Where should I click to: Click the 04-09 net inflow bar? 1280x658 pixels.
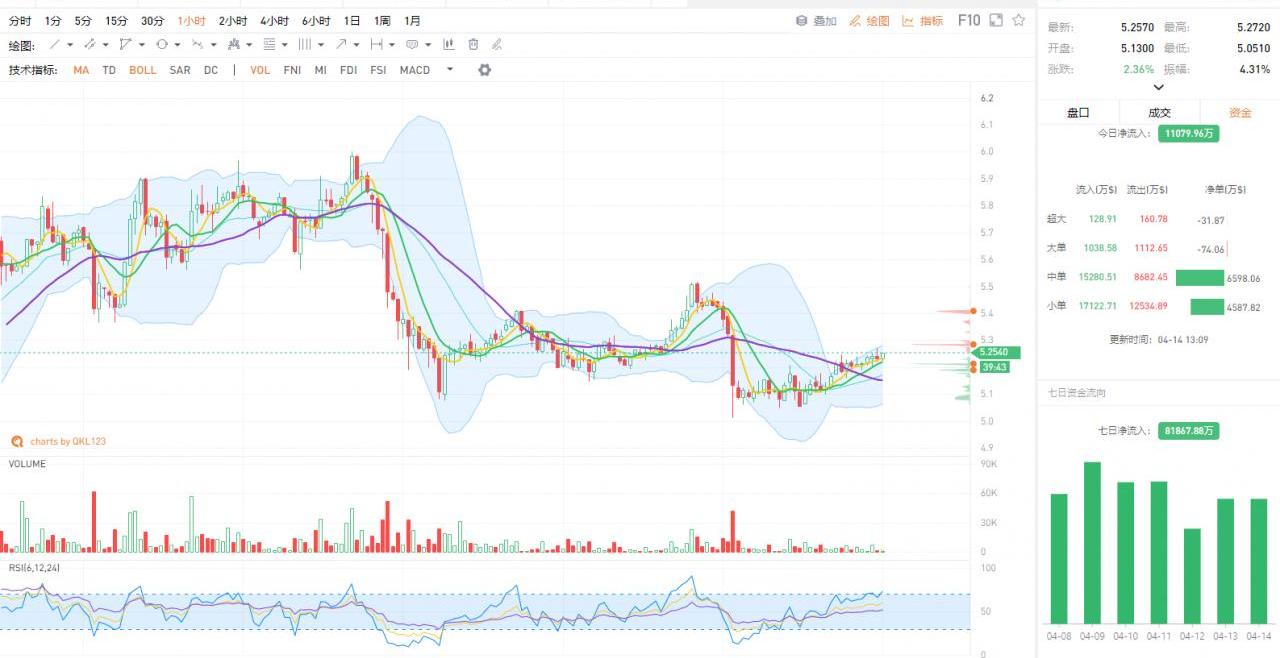(x=1092, y=542)
